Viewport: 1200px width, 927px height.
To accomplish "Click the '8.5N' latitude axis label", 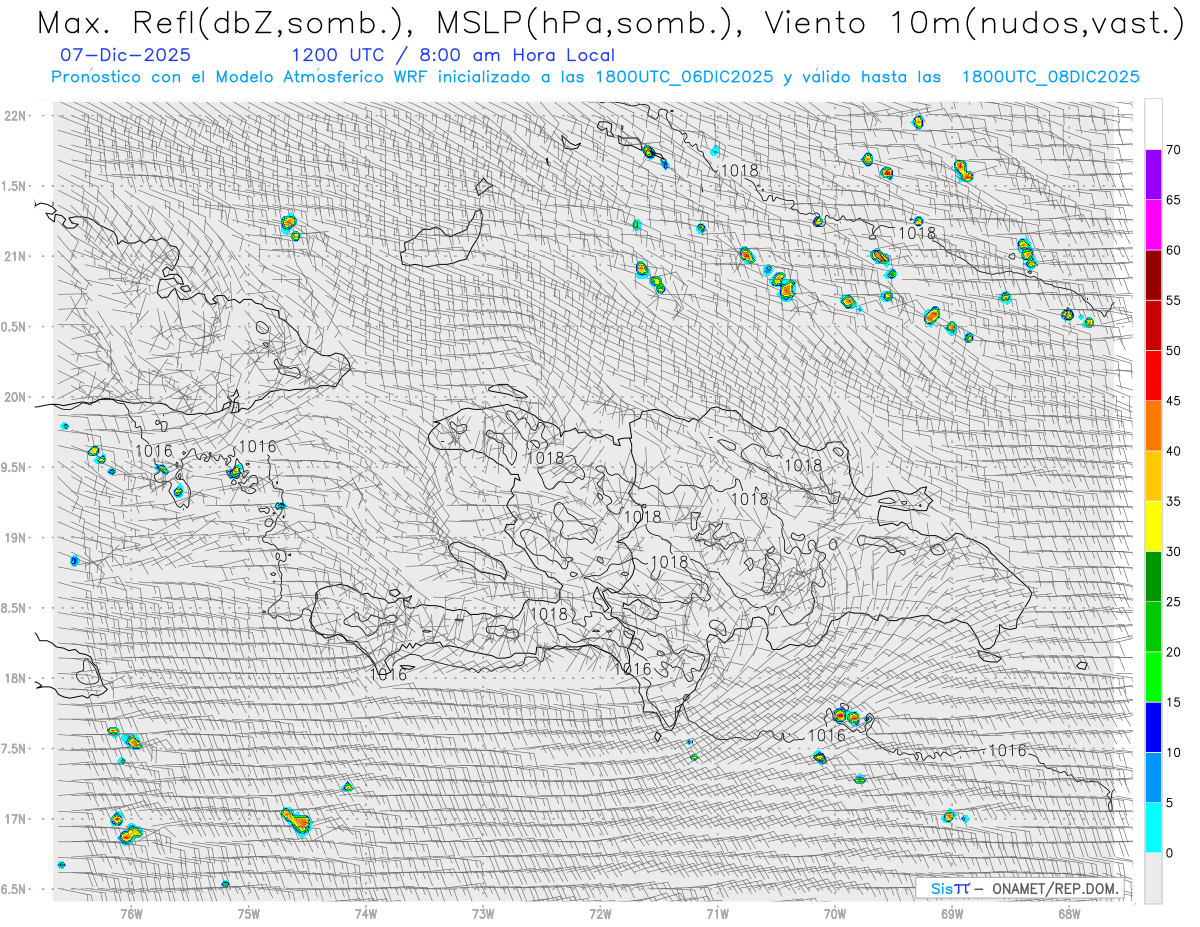I will pyautogui.click(x=14, y=608).
